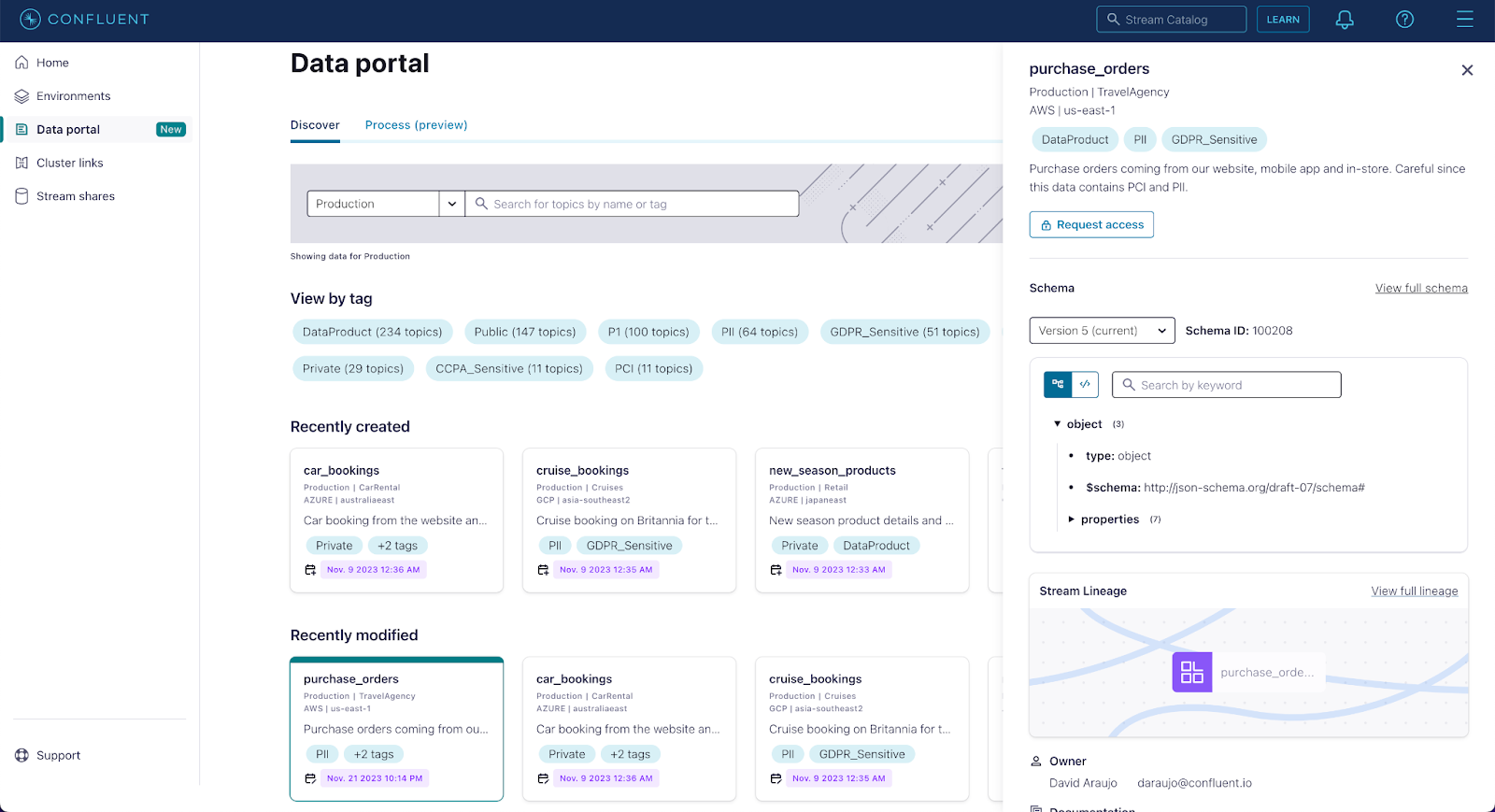
Task: Open the cruise_bookings card under Recently created
Action: point(630,520)
